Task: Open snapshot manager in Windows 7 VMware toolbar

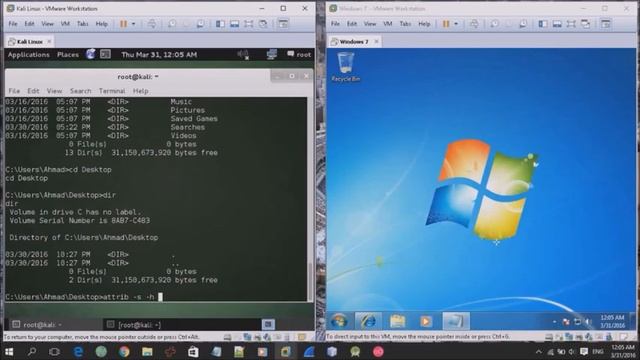Action: (523, 24)
